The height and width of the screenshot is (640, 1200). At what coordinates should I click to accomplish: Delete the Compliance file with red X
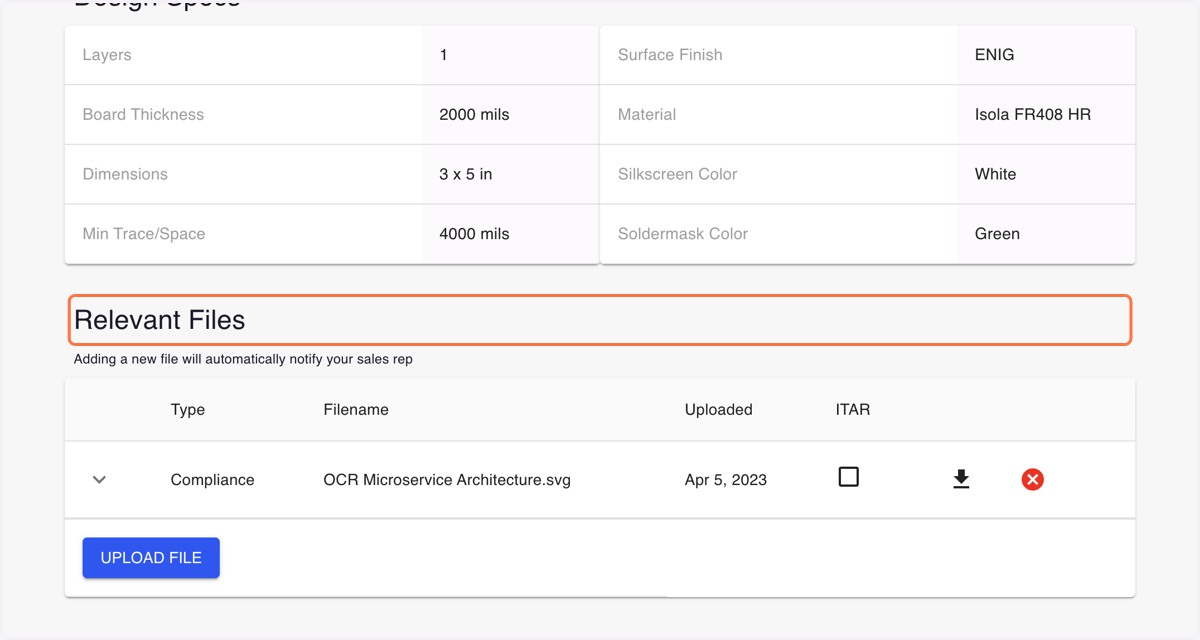pyautogui.click(x=1033, y=480)
